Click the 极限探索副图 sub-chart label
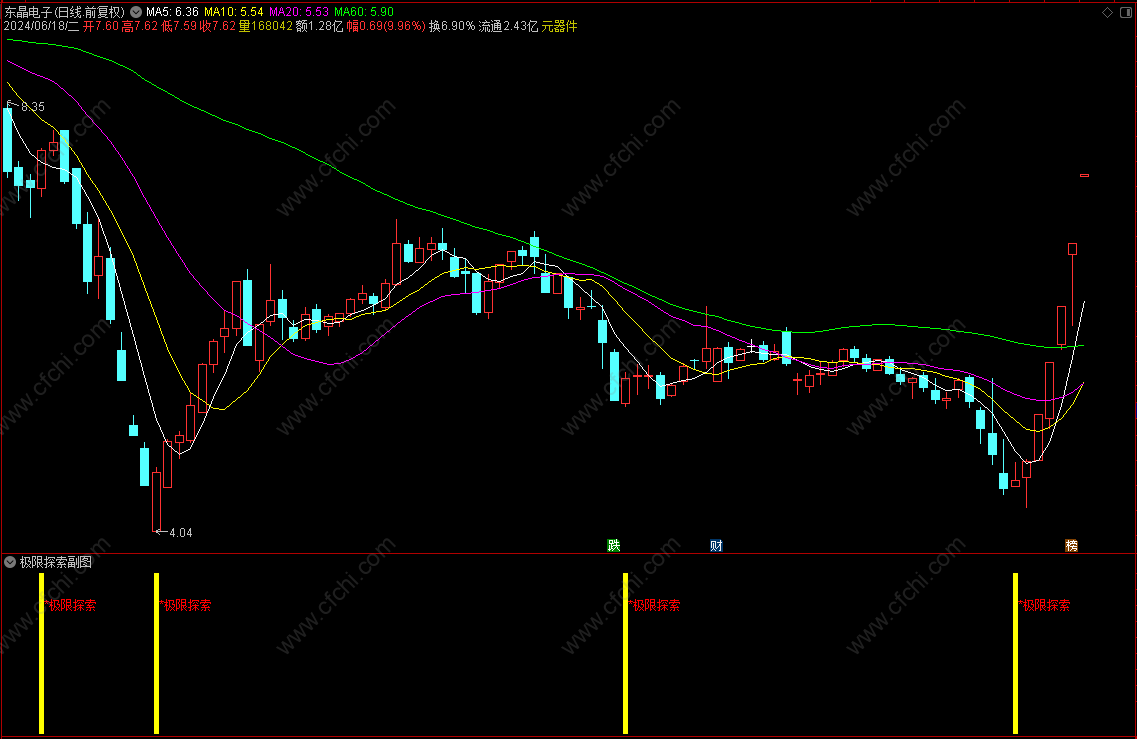 (56, 562)
